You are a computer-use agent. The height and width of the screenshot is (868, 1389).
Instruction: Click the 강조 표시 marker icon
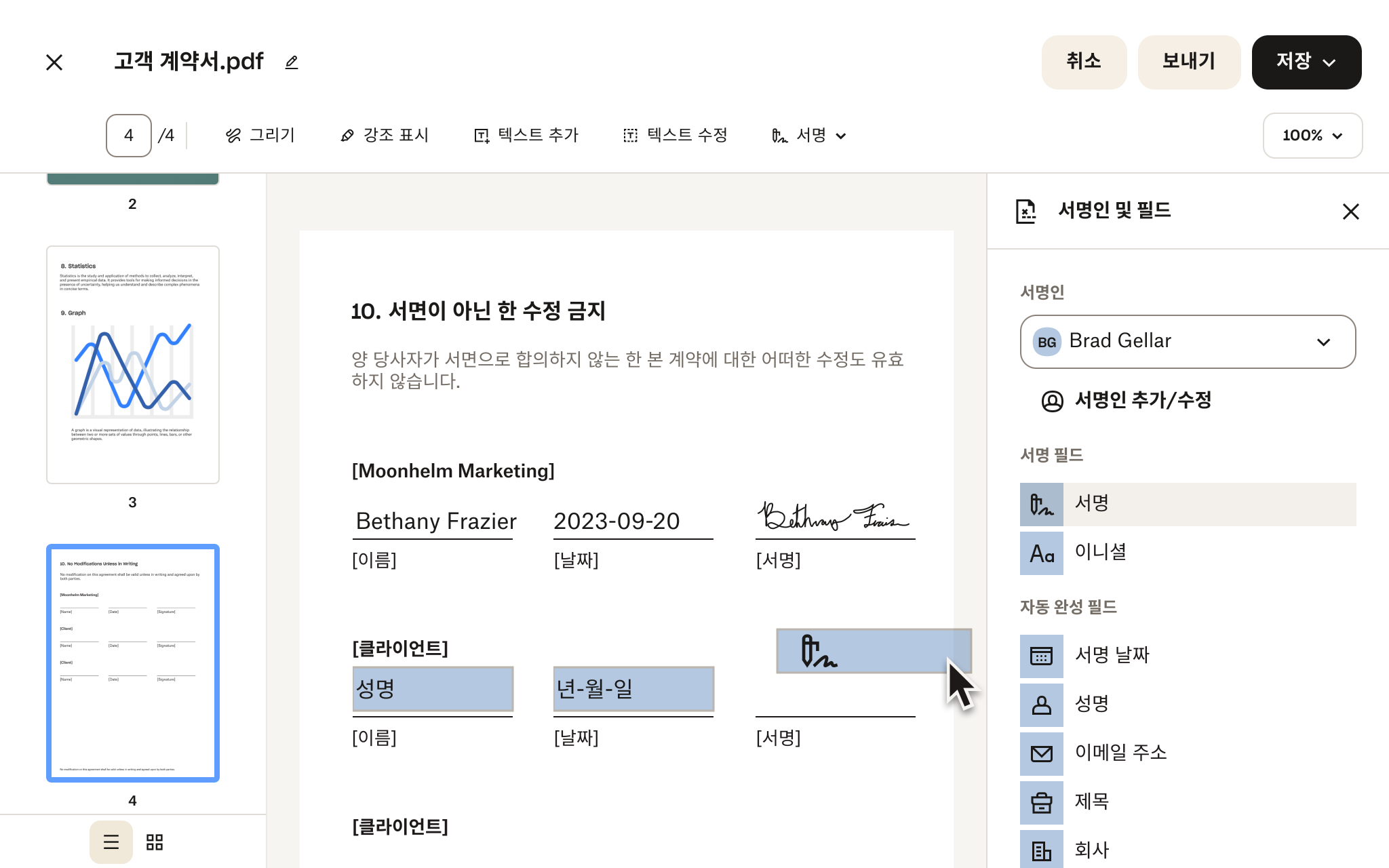347,136
